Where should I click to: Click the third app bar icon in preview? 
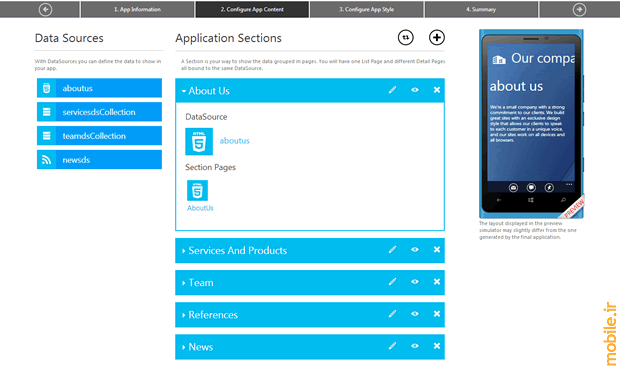[549, 187]
